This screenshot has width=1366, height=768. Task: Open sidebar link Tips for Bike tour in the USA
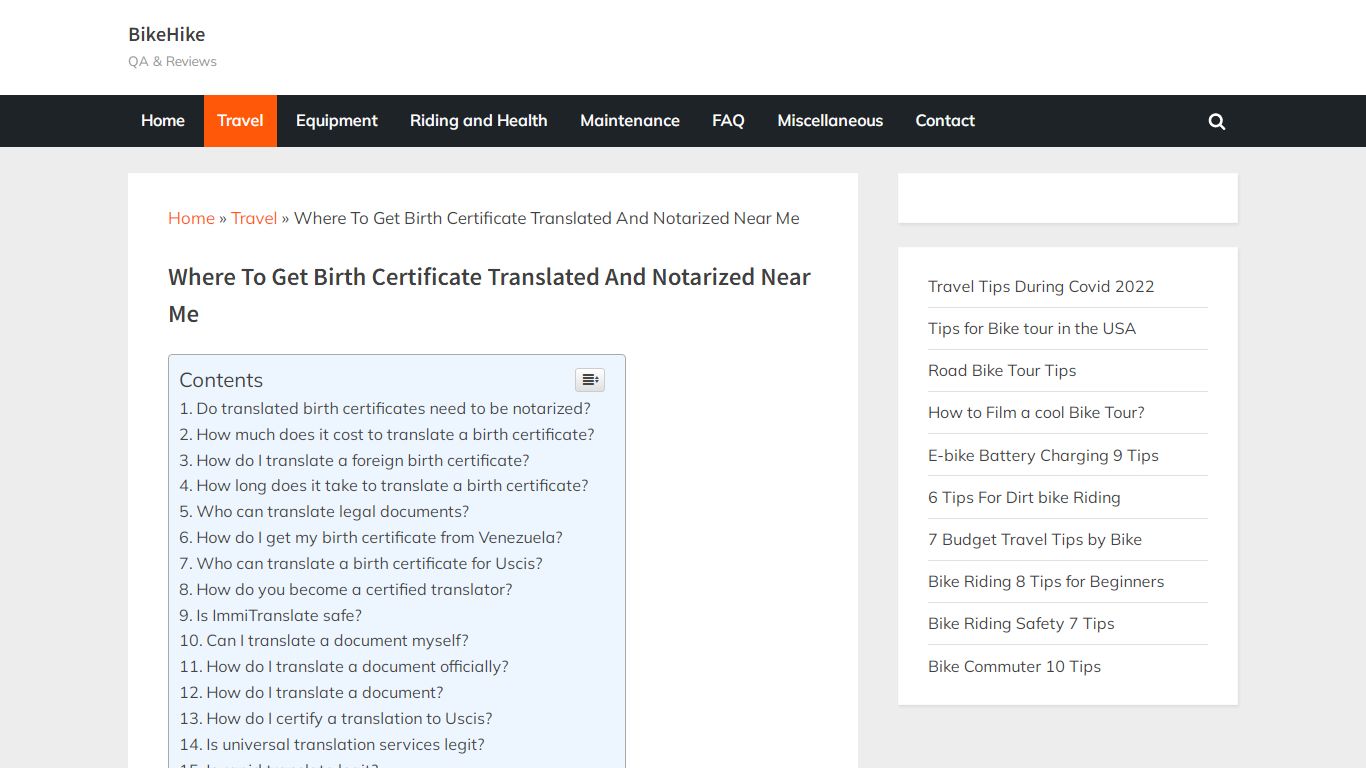coord(1032,328)
